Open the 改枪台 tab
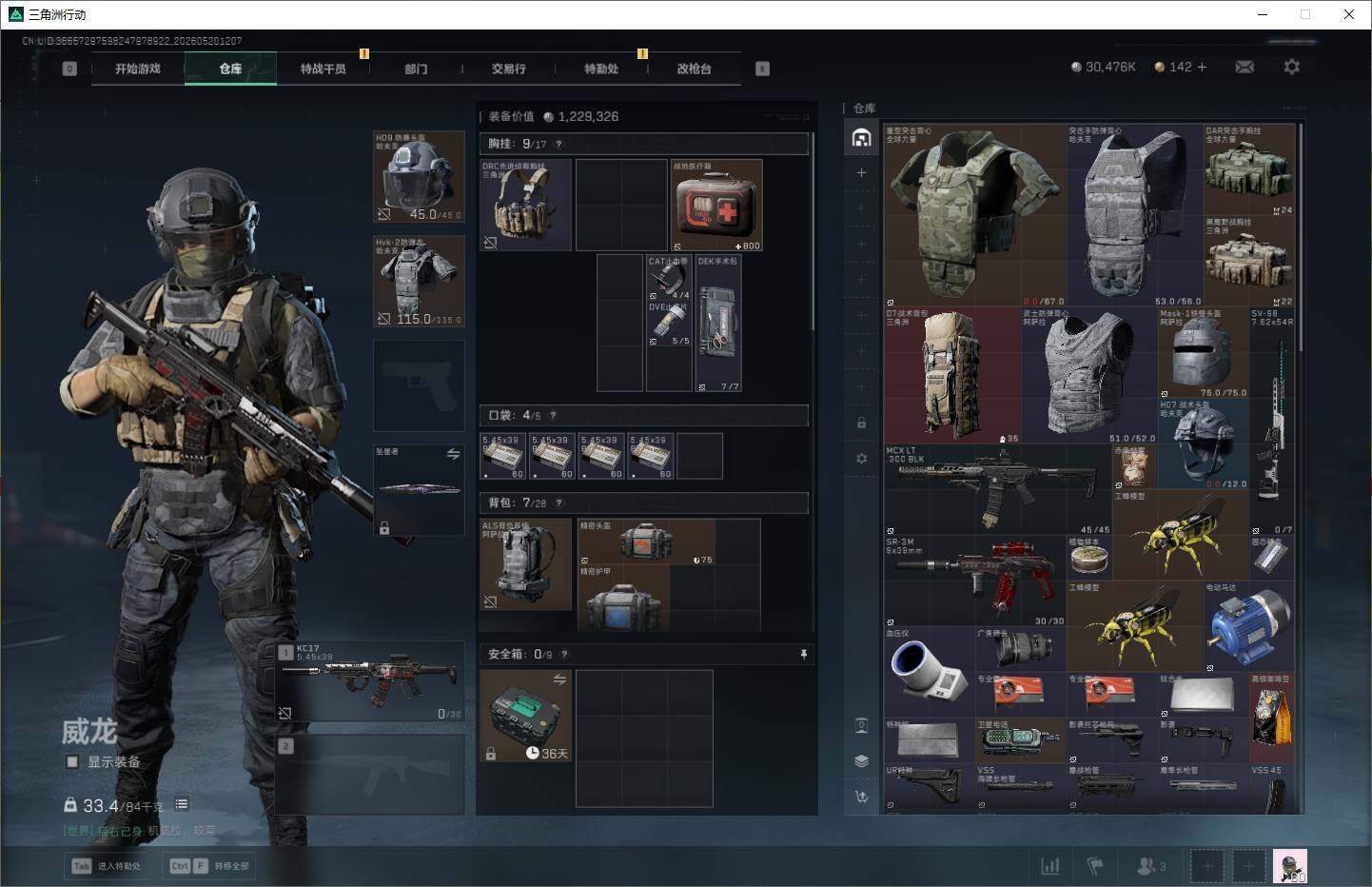This screenshot has width=1372, height=887. click(x=694, y=69)
